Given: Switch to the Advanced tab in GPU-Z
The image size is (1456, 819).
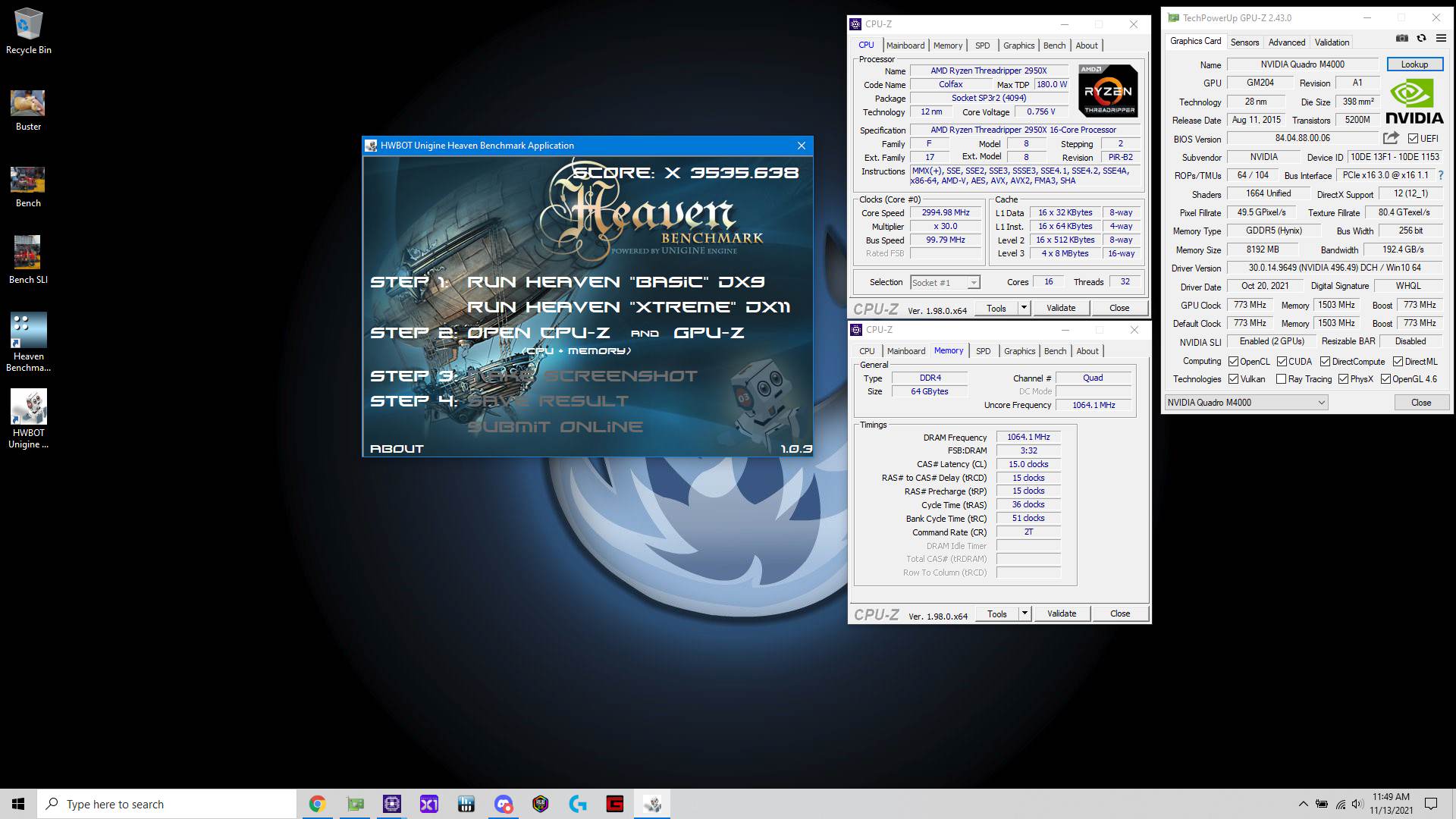Looking at the screenshot, I should tap(1287, 42).
